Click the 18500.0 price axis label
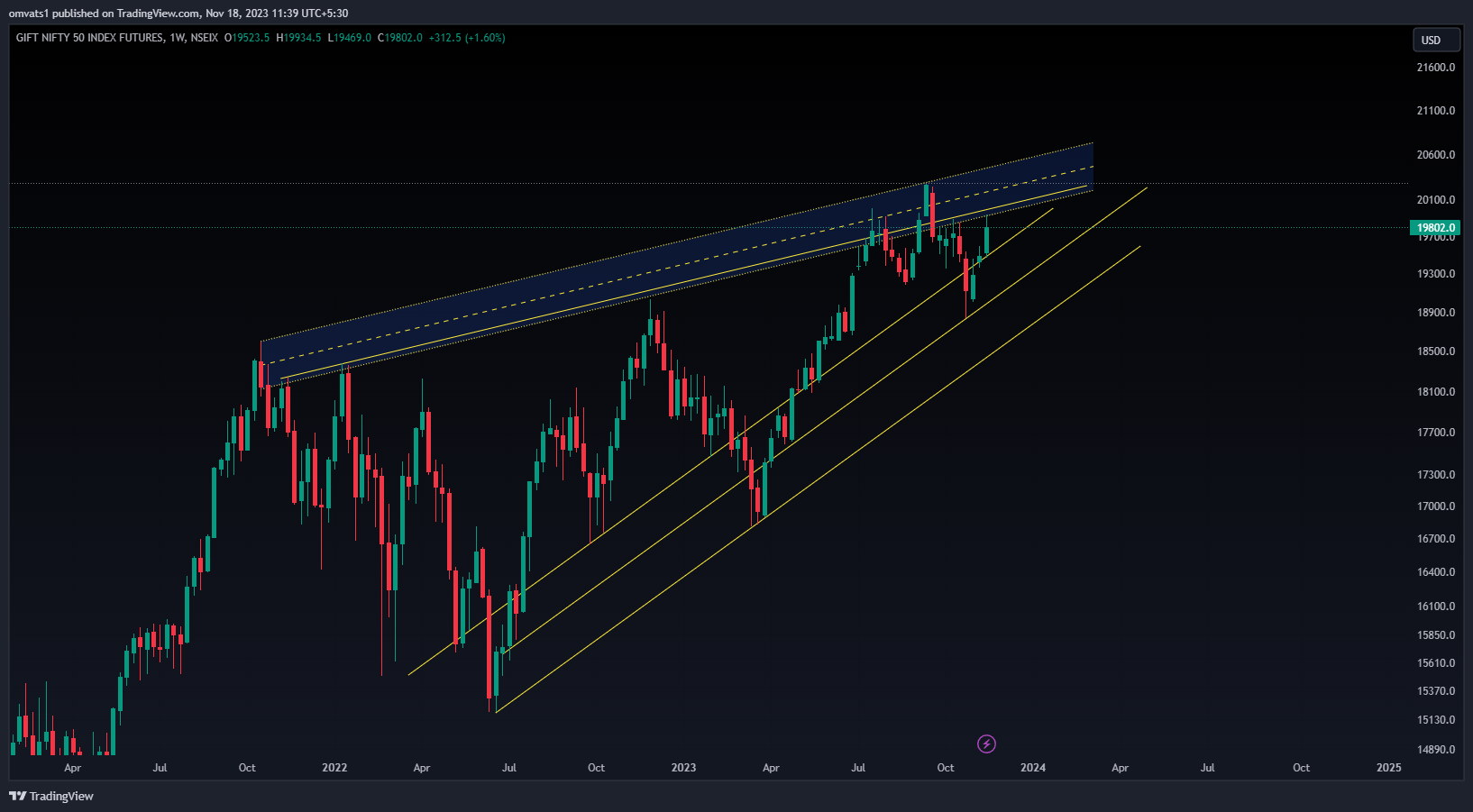Screen dimensions: 1473x812 (1436, 351)
